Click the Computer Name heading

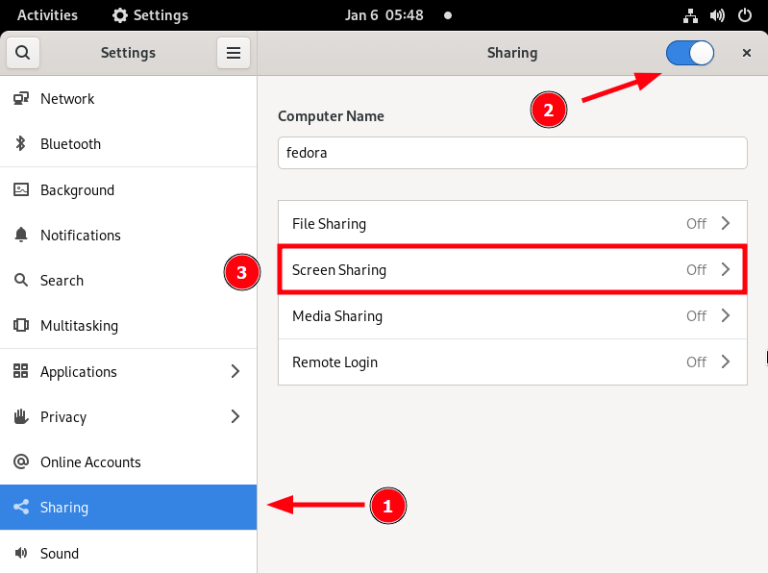331,116
